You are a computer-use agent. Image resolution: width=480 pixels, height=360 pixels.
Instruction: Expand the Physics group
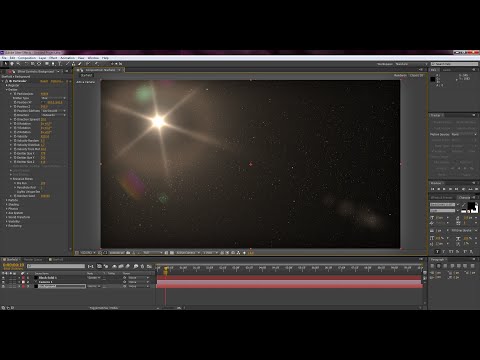(6, 209)
